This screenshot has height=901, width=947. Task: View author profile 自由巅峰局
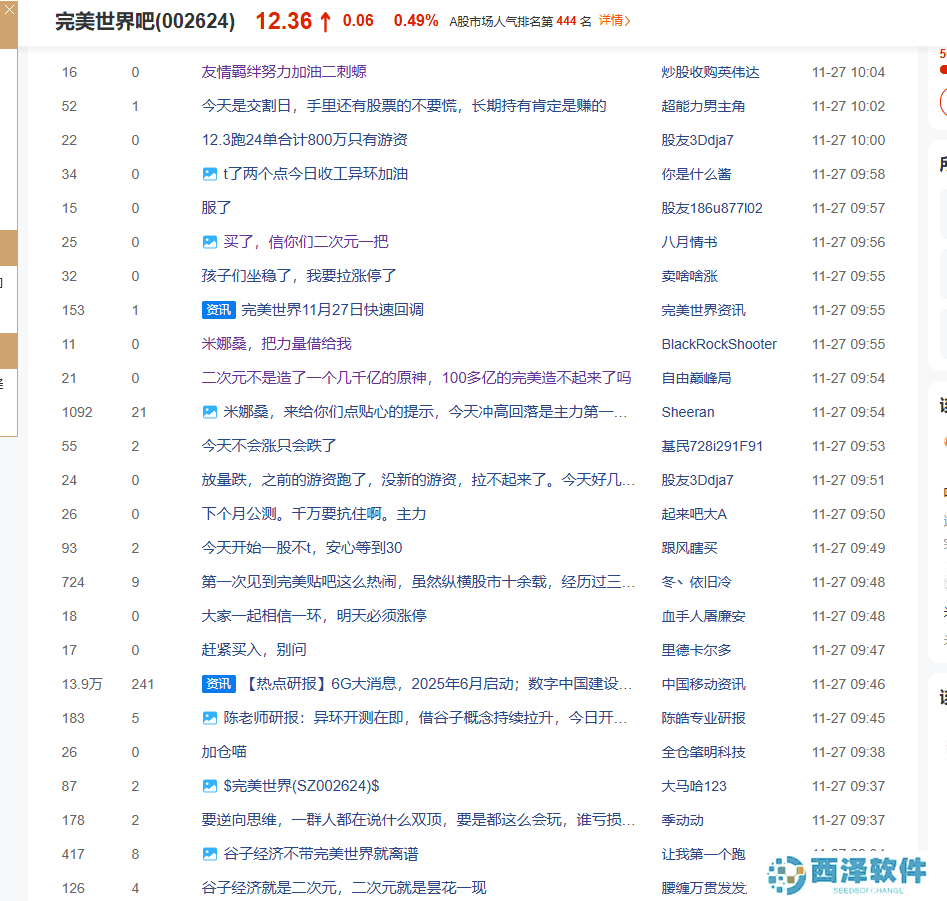(696, 378)
